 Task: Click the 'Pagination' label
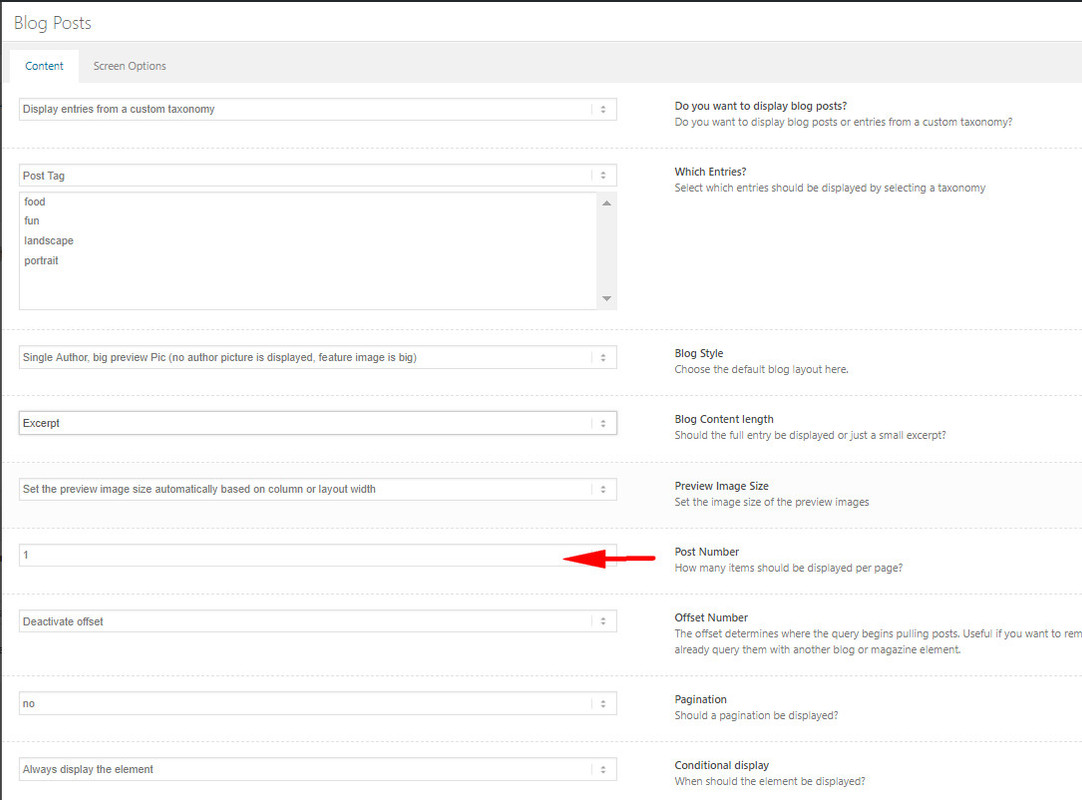[700, 699]
